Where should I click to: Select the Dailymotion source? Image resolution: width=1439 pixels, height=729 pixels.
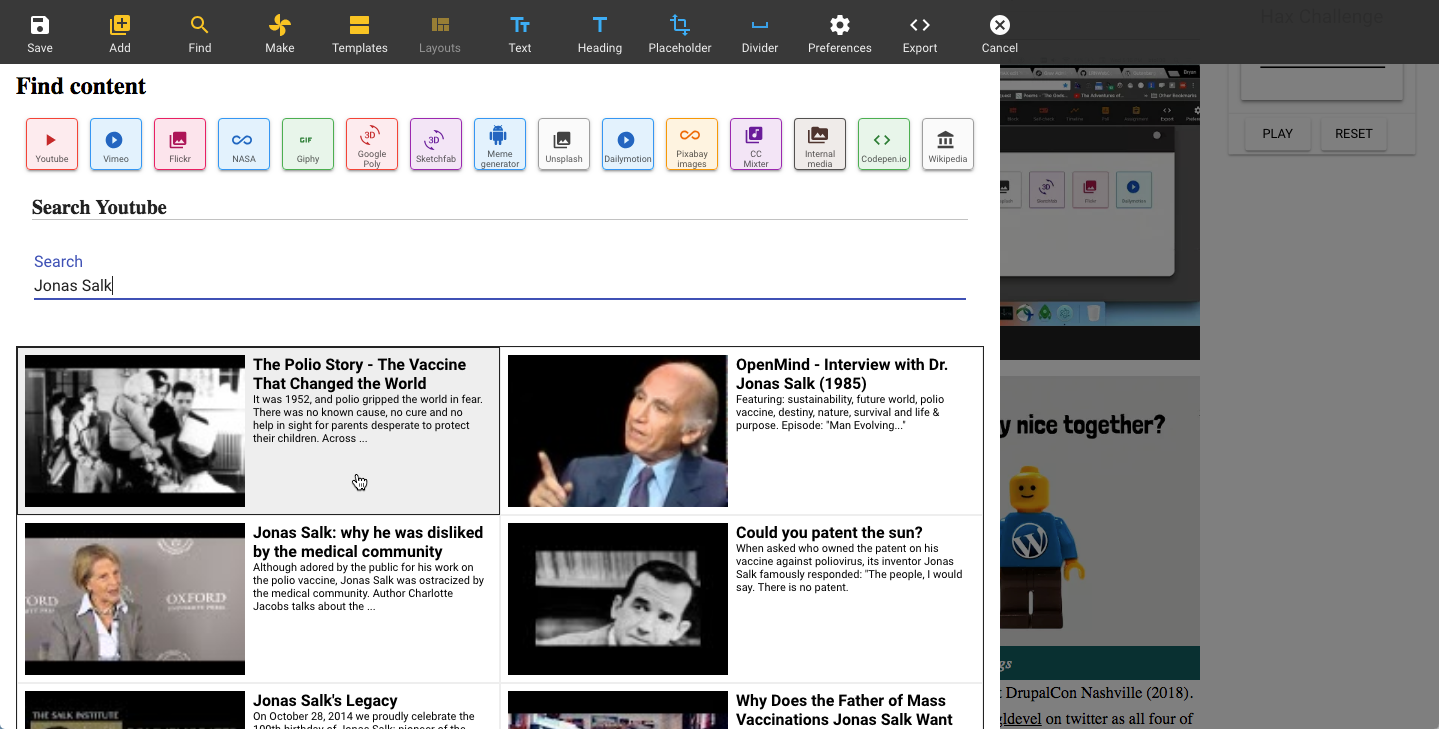(628, 144)
